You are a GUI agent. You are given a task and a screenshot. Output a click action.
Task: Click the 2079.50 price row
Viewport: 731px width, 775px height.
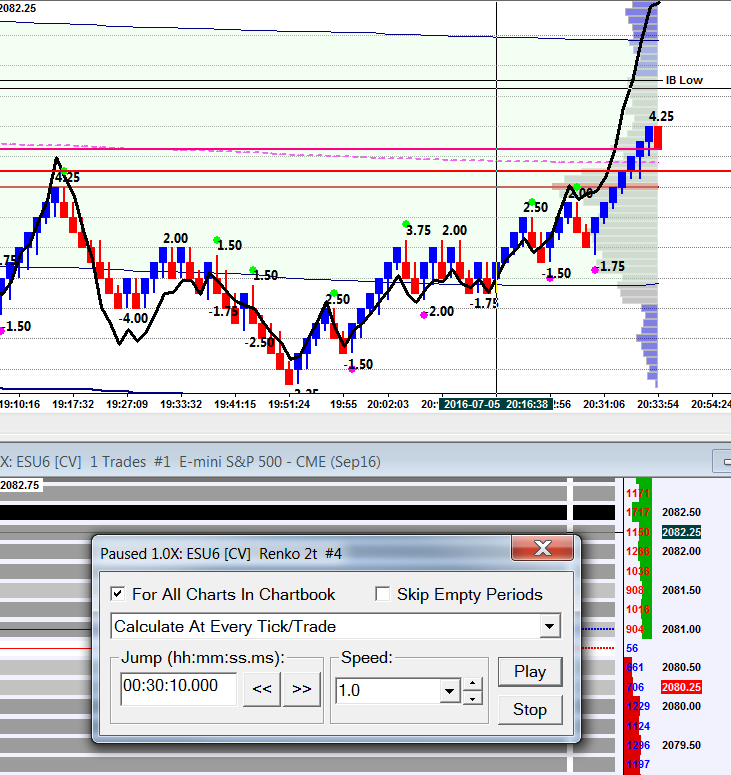point(681,745)
